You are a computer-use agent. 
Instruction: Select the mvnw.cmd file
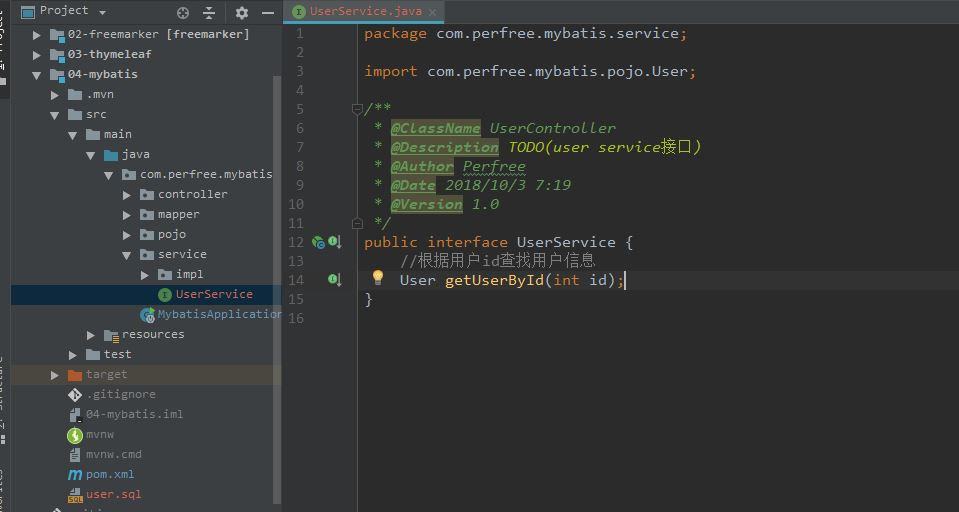click(113, 454)
